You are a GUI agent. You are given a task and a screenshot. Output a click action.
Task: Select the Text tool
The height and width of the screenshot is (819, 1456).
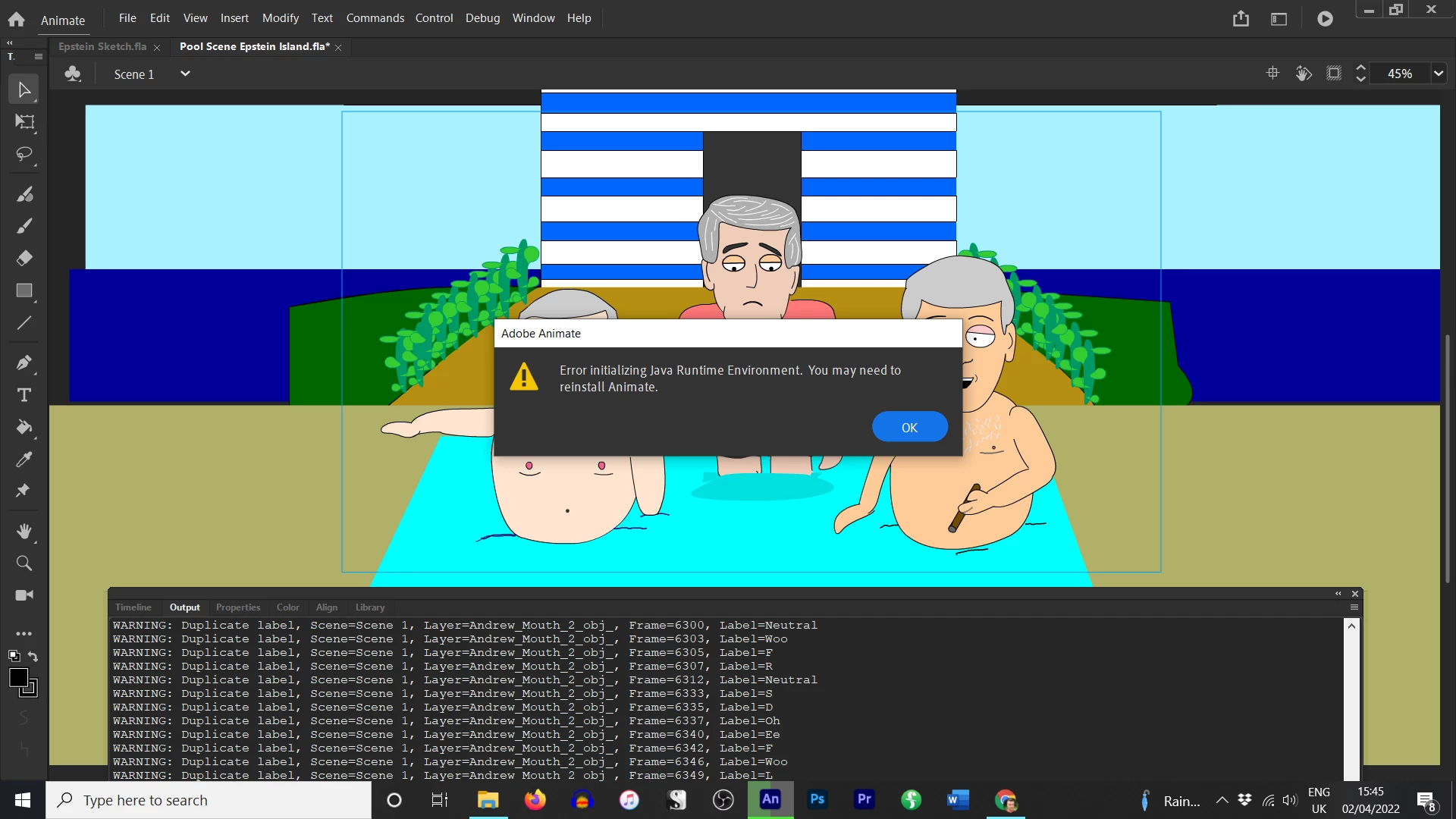(24, 395)
